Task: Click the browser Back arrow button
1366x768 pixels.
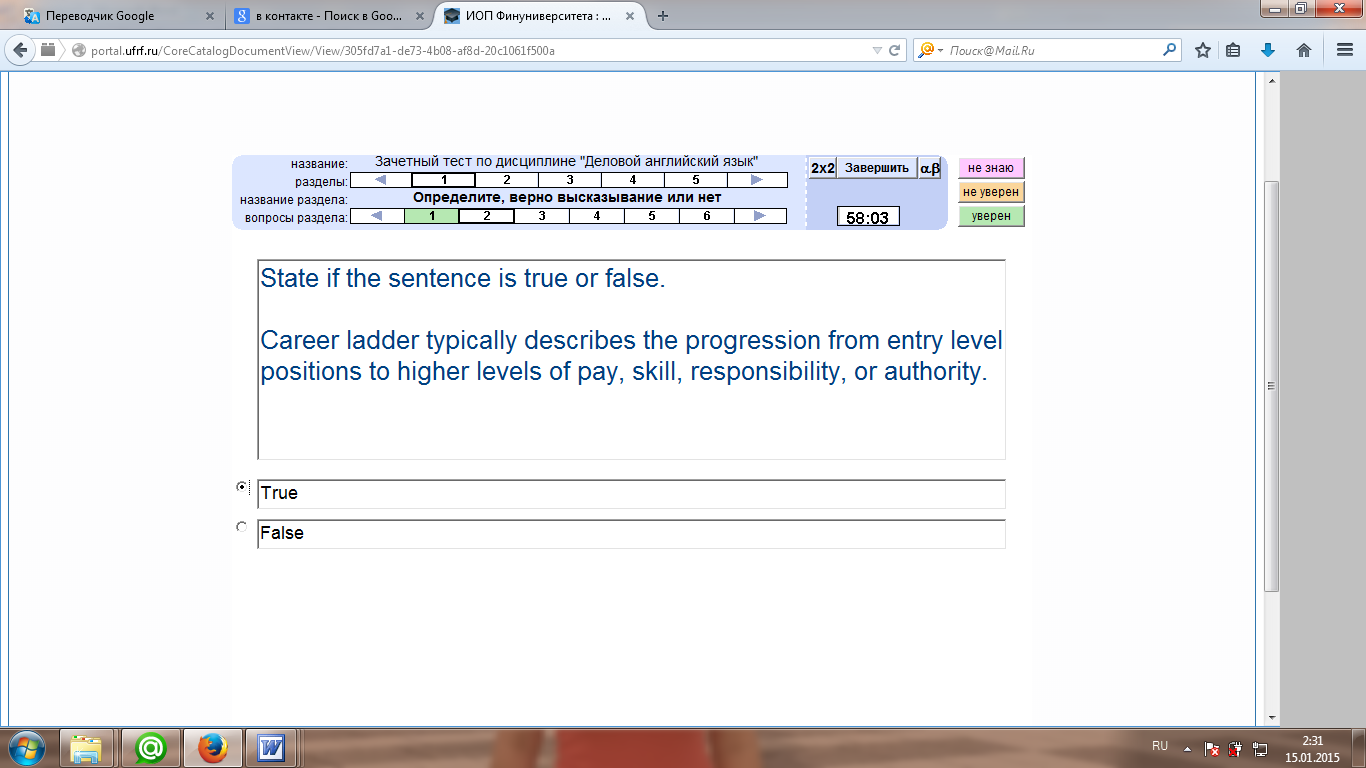Action: tap(20, 50)
